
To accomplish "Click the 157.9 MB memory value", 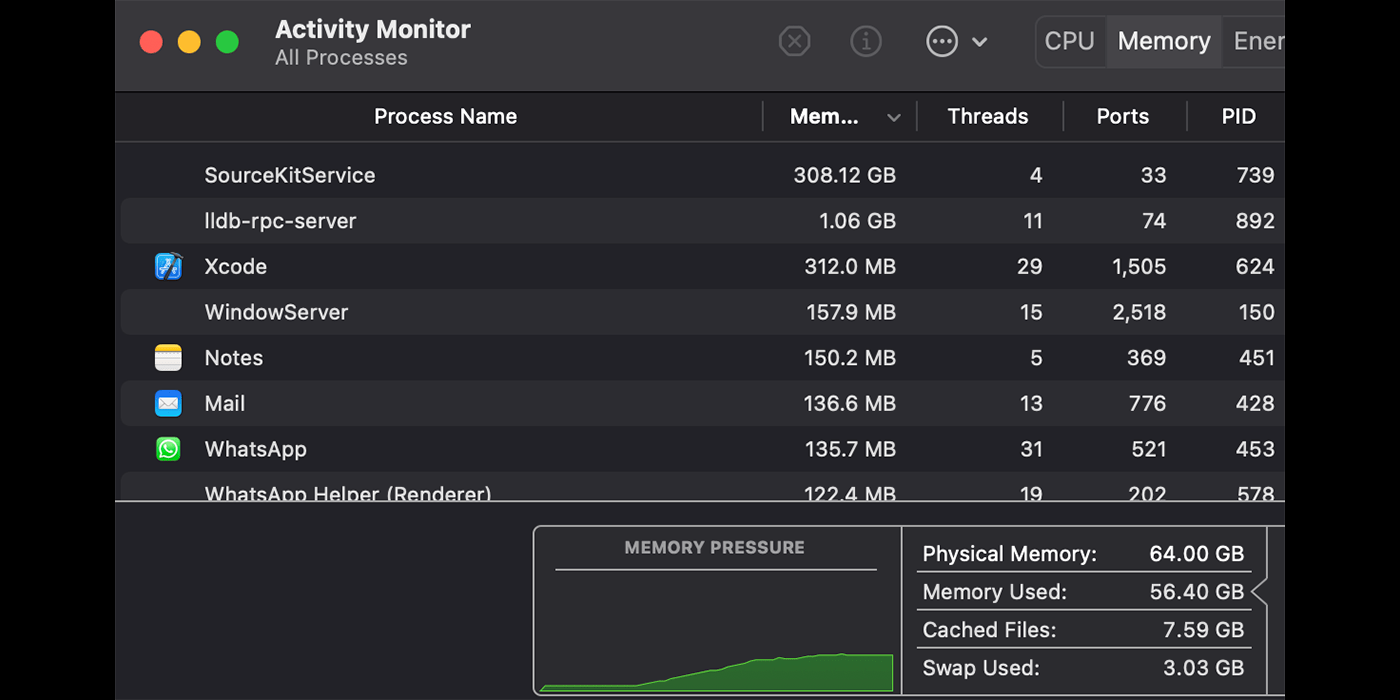I will click(851, 312).
